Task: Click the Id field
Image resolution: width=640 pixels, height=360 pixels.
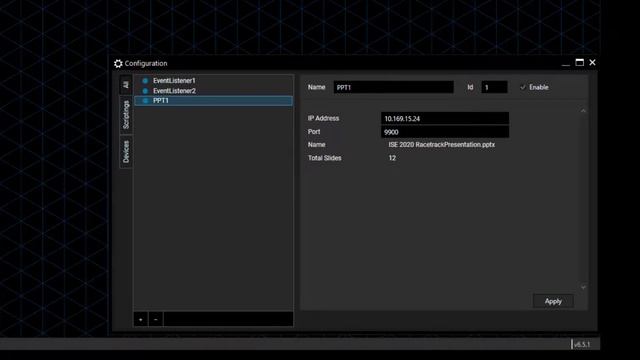Action: pos(494,87)
